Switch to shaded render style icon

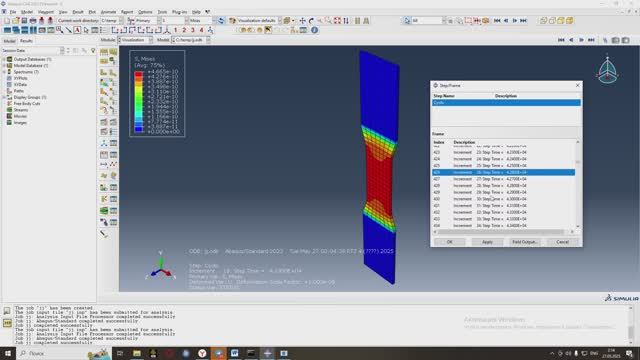click(x=569, y=20)
